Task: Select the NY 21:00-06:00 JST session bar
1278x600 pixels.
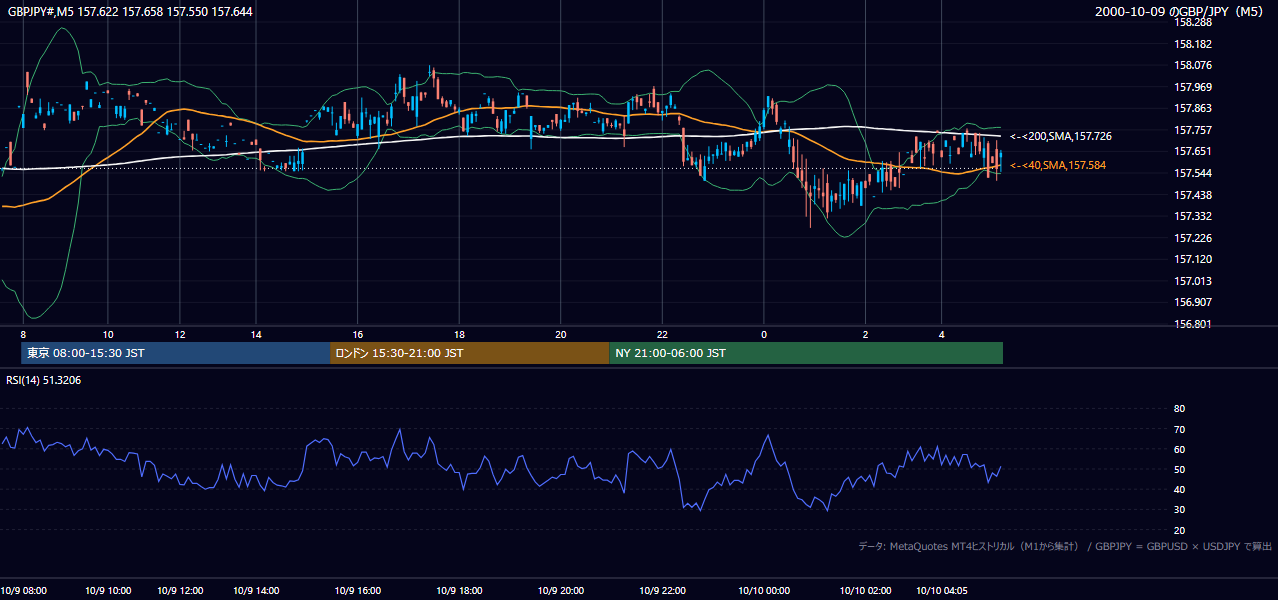Action: click(806, 353)
